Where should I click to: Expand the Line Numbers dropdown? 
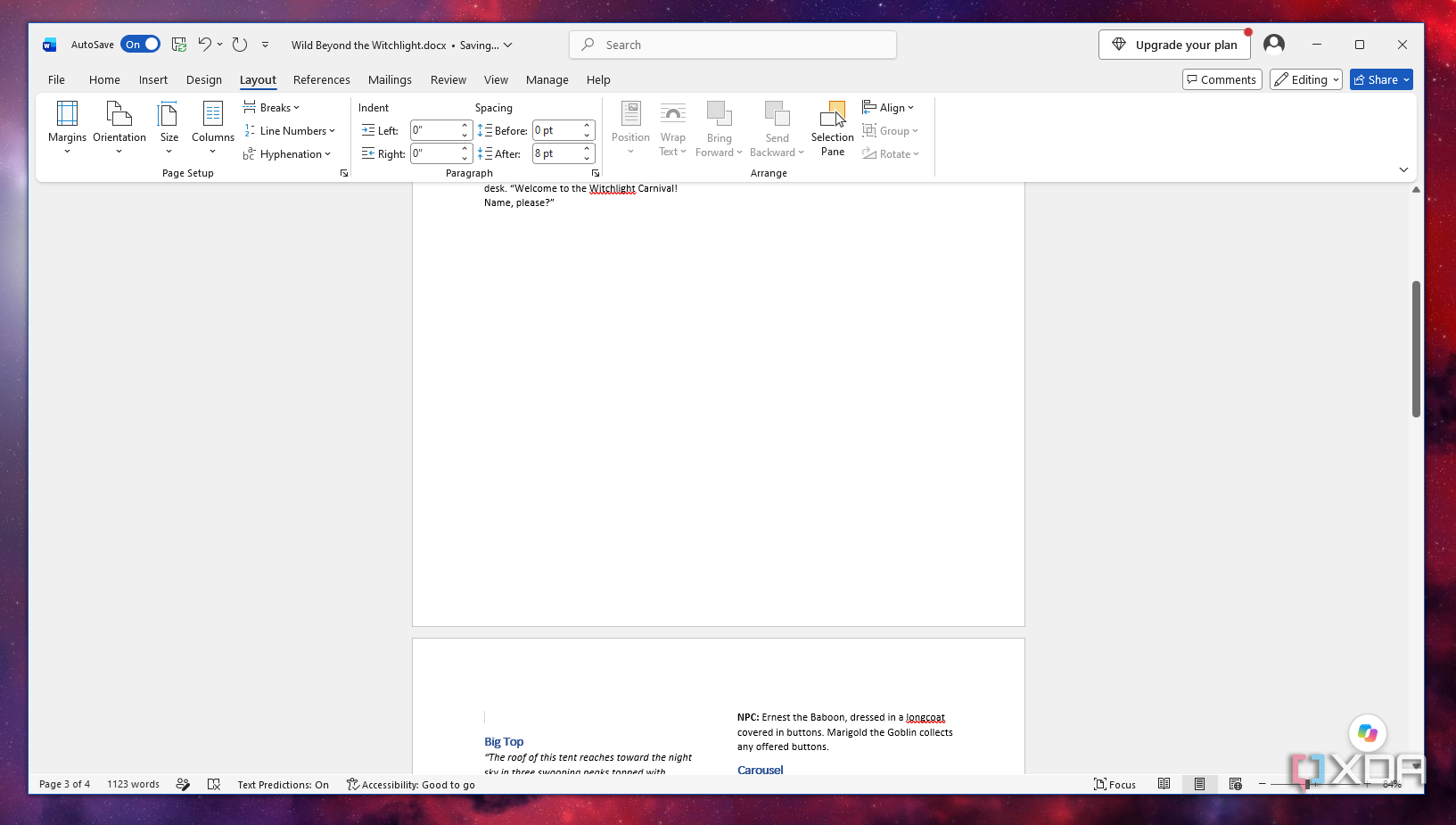(290, 131)
